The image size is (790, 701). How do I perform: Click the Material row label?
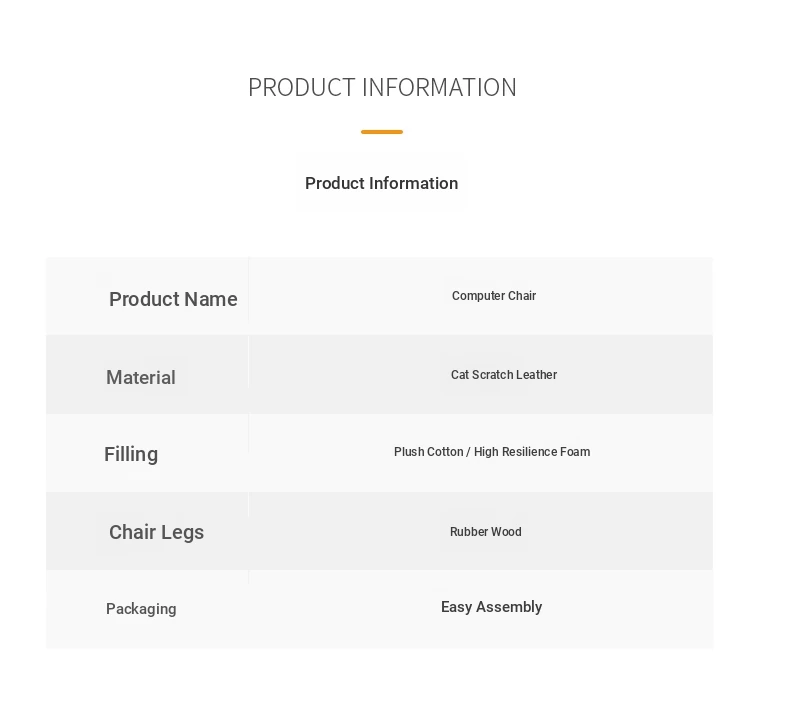[x=141, y=377]
